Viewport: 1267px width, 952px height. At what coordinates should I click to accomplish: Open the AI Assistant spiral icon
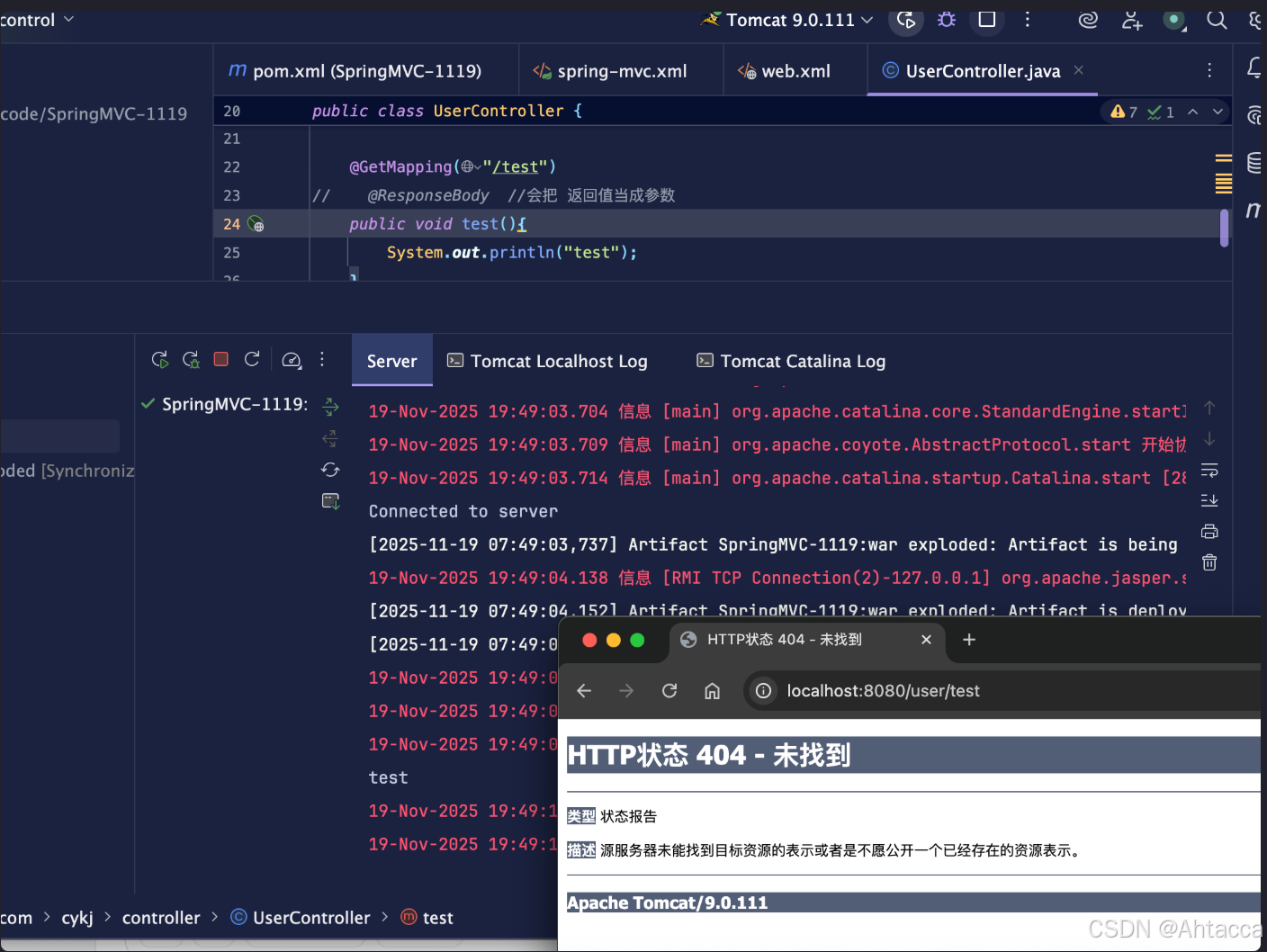click(x=1088, y=20)
